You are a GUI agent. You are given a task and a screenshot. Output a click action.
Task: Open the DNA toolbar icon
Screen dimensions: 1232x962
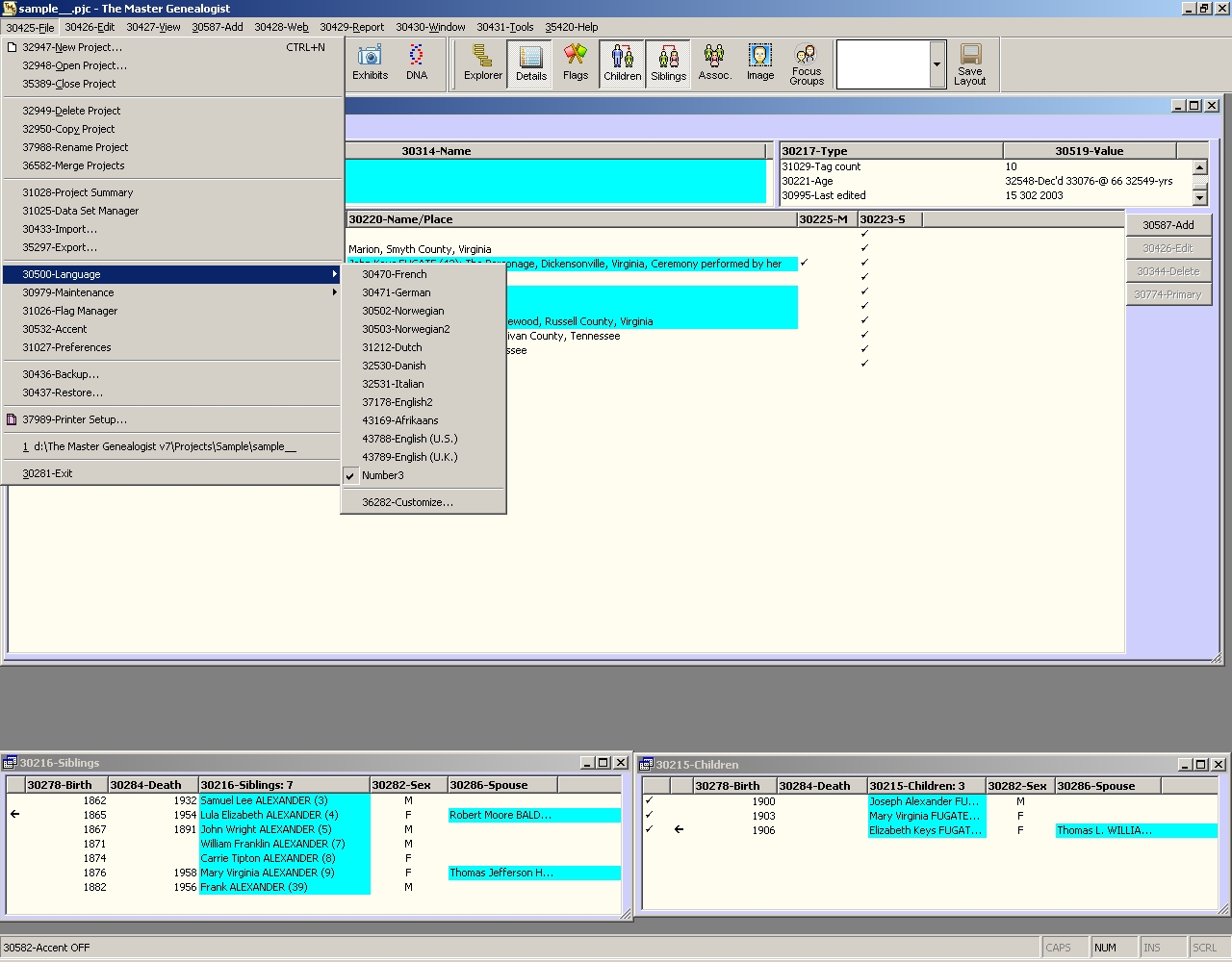click(416, 63)
